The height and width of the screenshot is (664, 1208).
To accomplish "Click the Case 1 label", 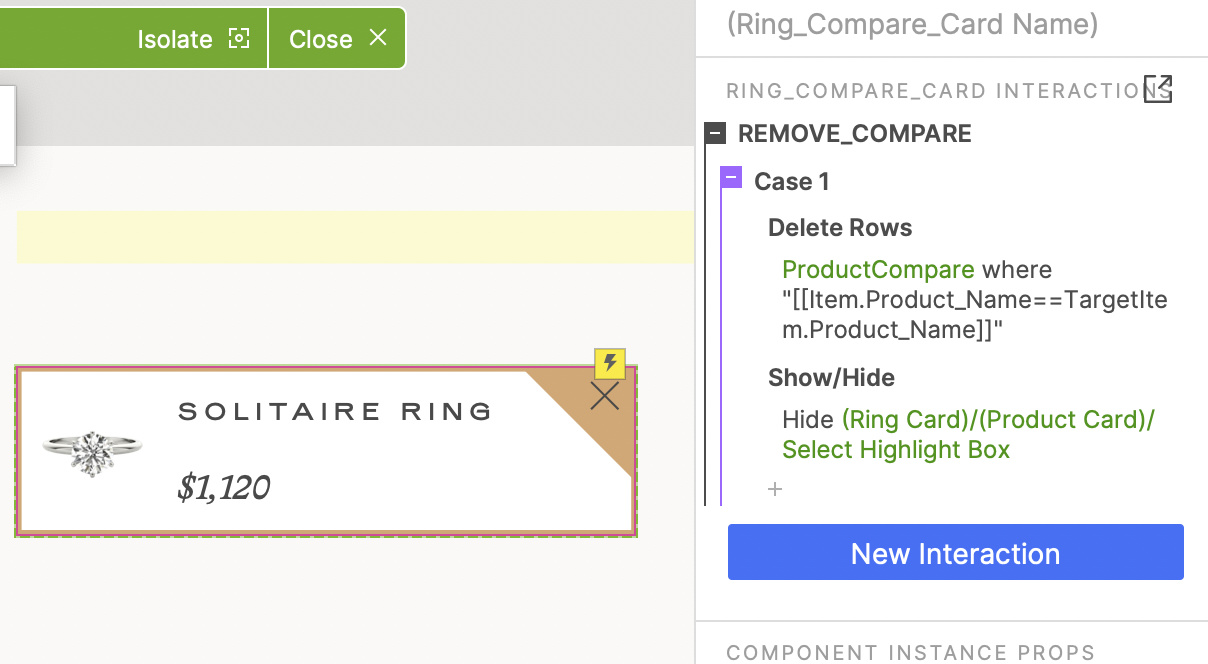I will [791, 182].
